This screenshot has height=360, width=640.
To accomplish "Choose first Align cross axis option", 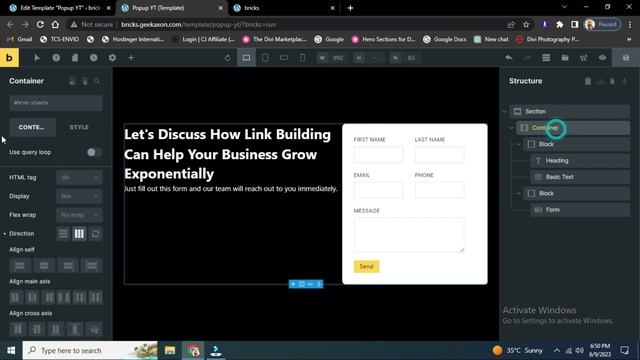I will tap(18, 329).
